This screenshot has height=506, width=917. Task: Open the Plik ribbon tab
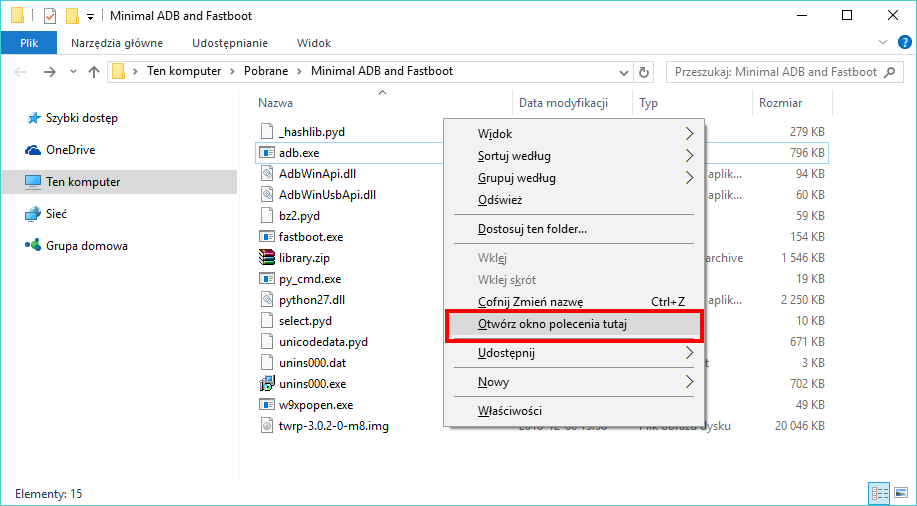29,43
